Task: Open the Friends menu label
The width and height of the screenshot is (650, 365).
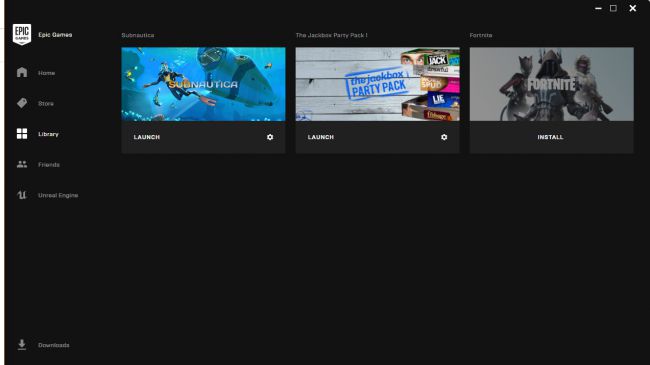Action: [x=49, y=165]
